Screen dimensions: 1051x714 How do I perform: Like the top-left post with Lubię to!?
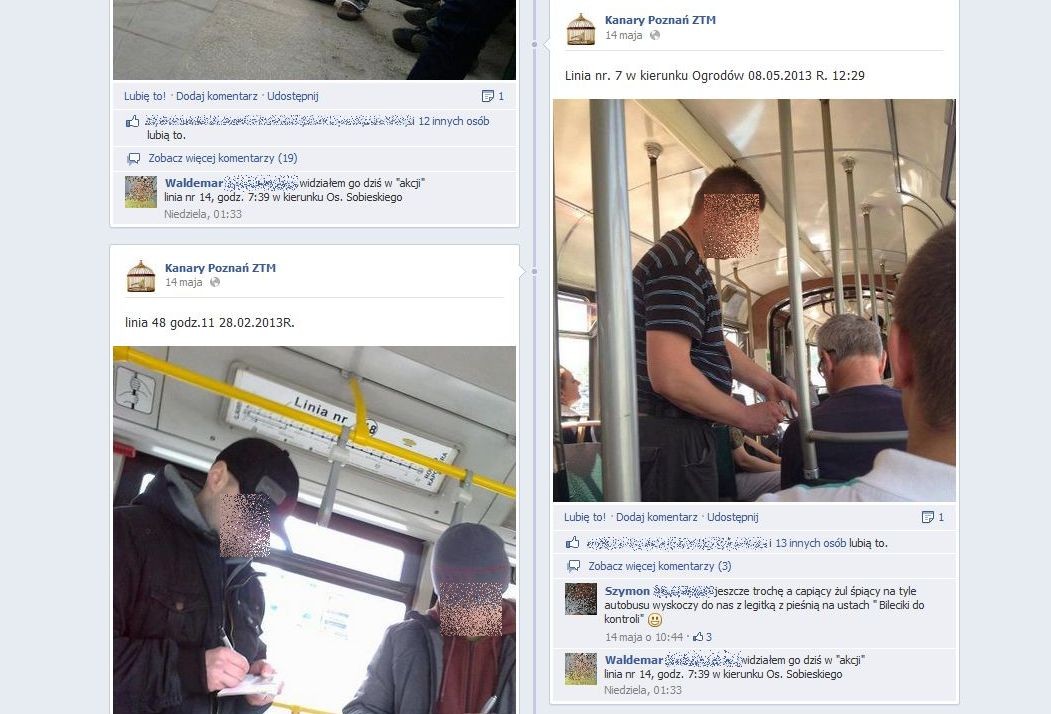coord(145,96)
